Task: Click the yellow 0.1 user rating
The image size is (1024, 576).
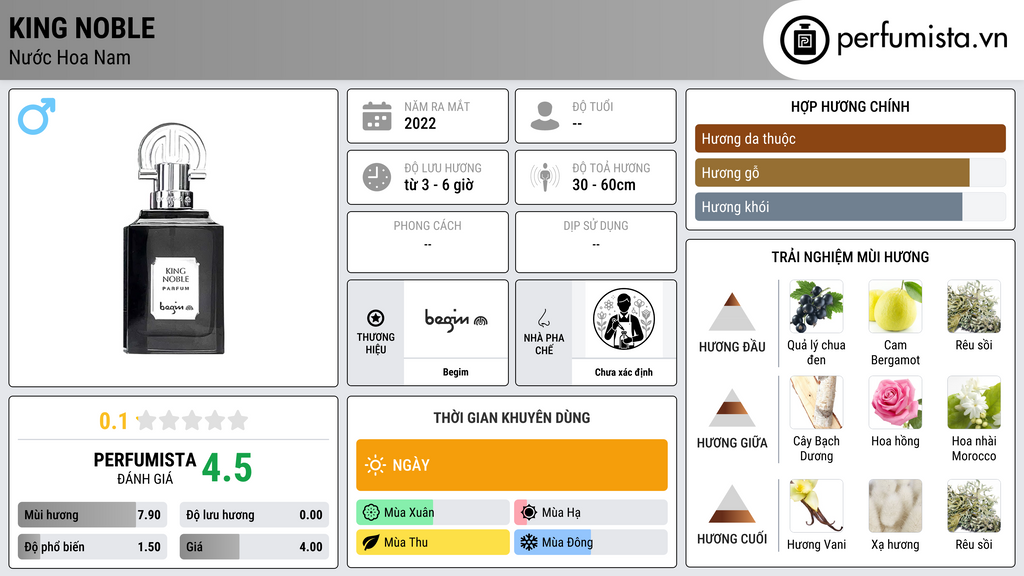Action: 113,421
